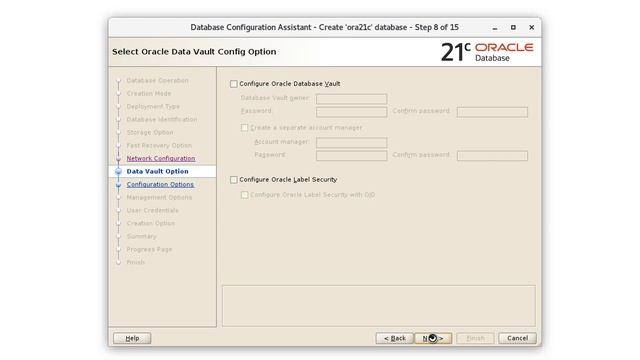Click the Account manager input field
The image size is (640, 360).
click(x=351, y=142)
